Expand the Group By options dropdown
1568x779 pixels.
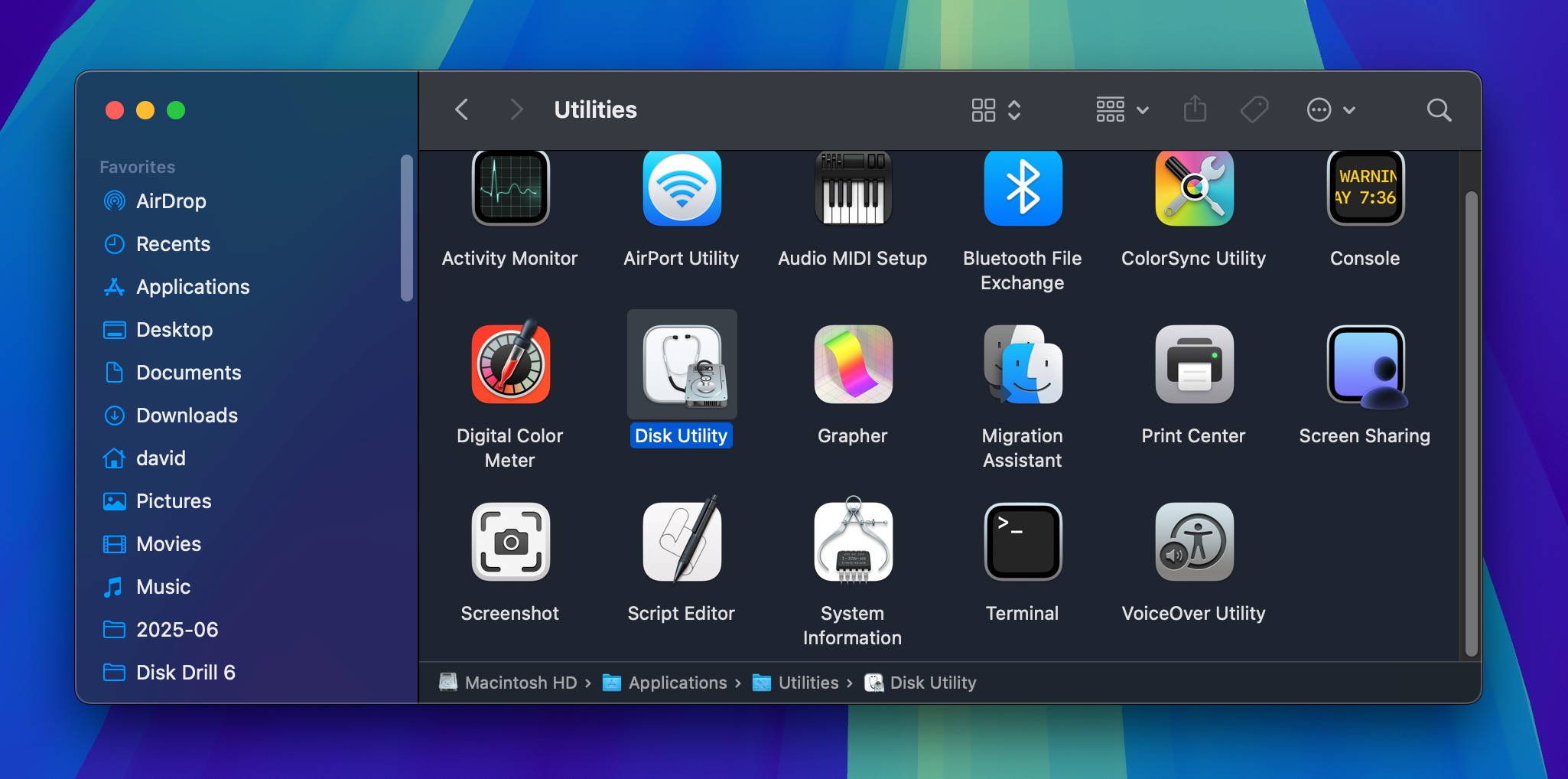pos(1122,110)
